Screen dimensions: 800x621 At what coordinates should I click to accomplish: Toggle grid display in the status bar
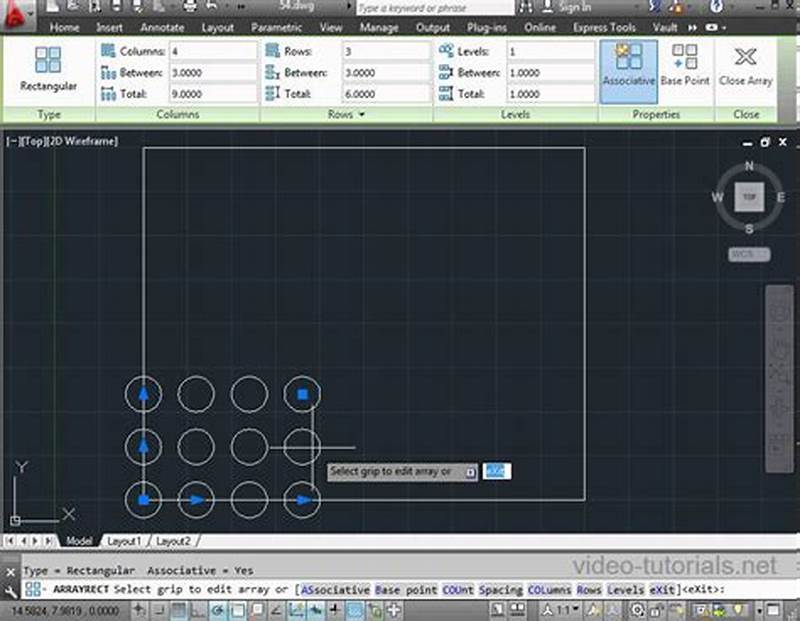click(178, 609)
